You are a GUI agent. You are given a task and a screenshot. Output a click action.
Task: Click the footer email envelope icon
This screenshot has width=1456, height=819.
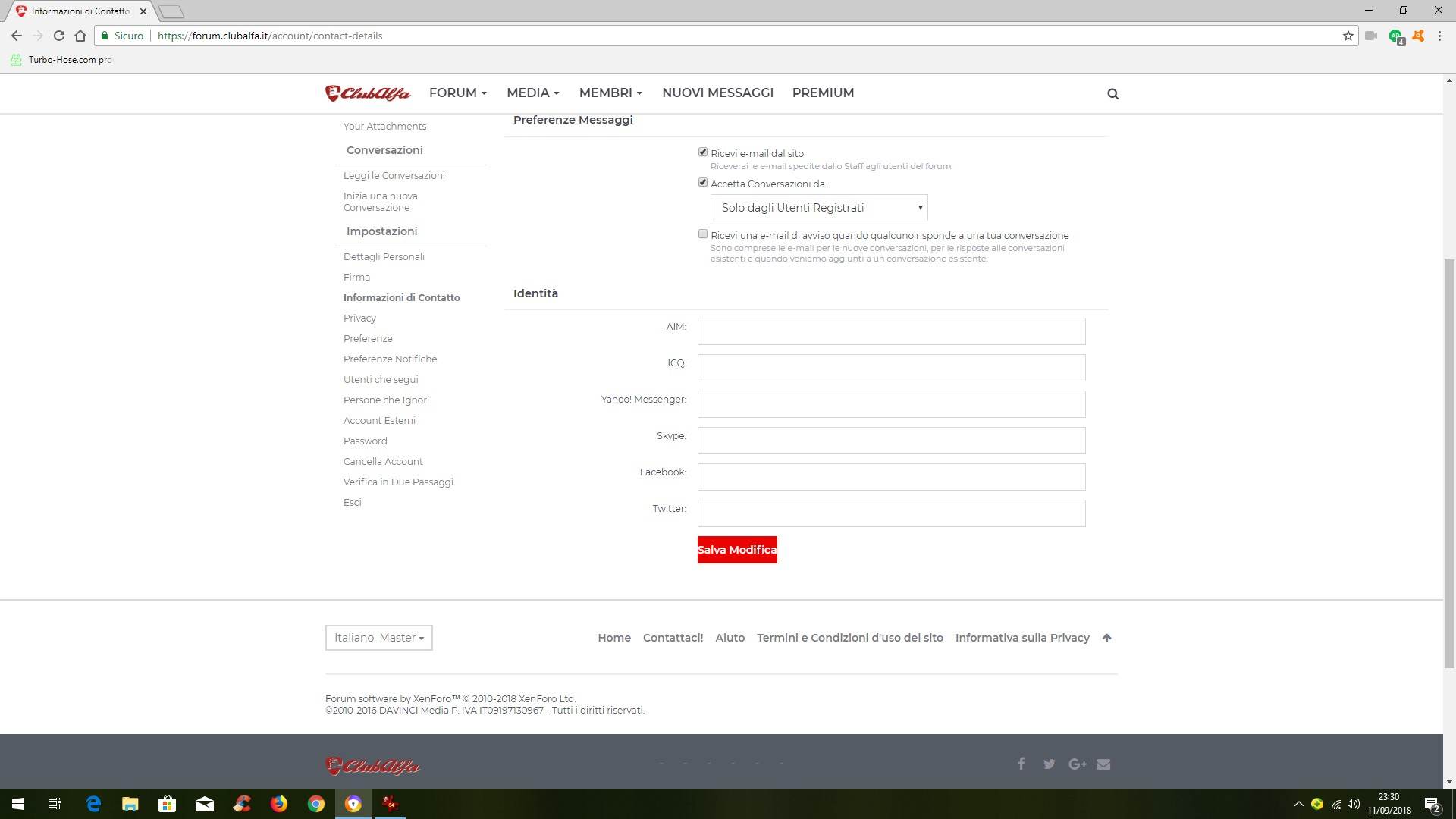coord(1103,764)
